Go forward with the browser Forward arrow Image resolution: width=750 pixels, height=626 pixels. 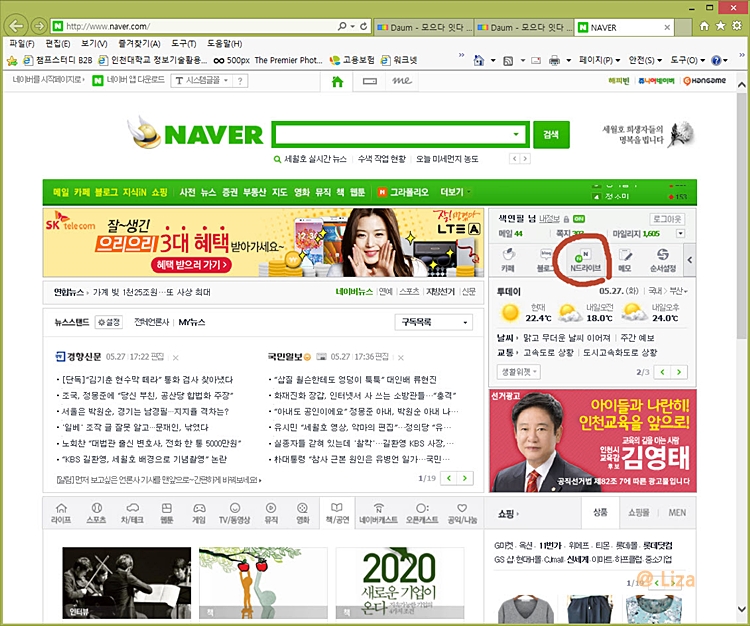coord(39,26)
